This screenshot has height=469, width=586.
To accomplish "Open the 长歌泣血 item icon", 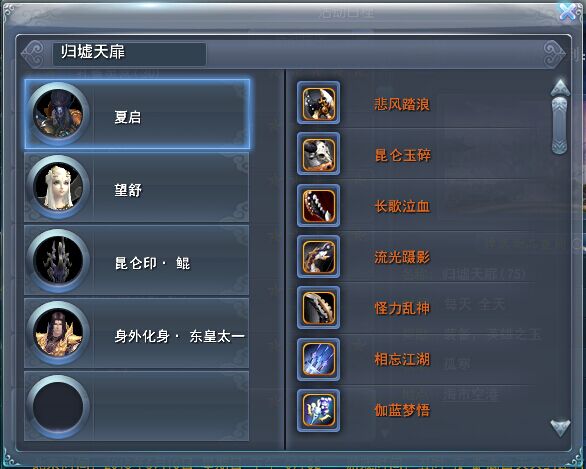I will (318, 206).
